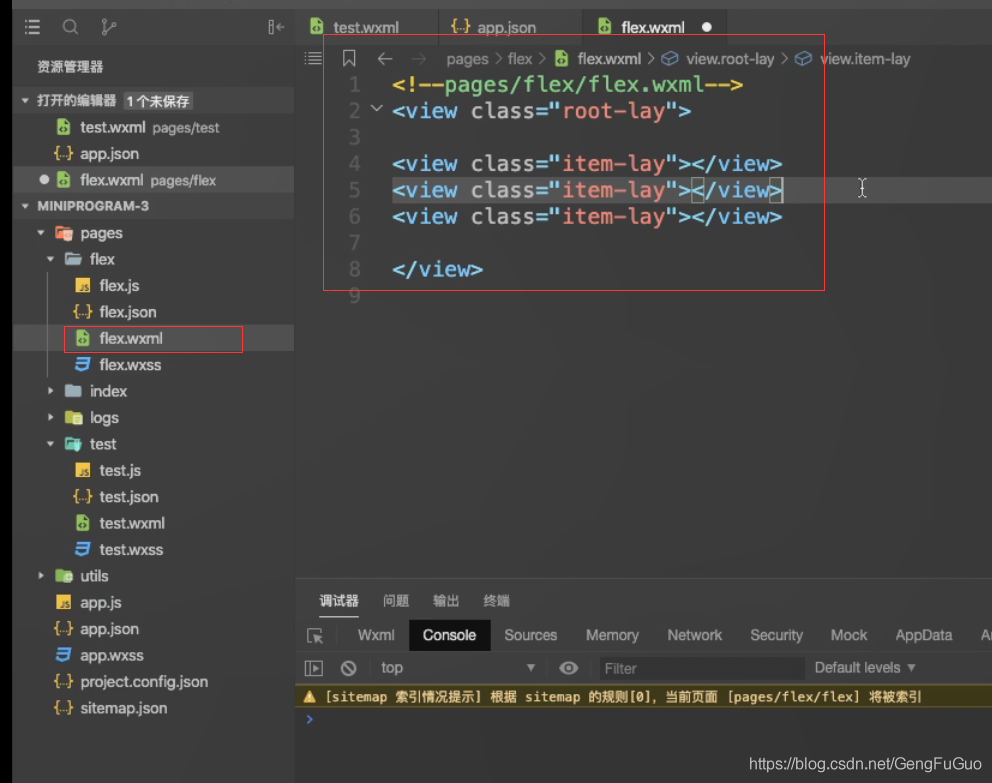This screenshot has width=992, height=783.
Task: Expand the logs folder arrow
Action: pyautogui.click(x=51, y=418)
